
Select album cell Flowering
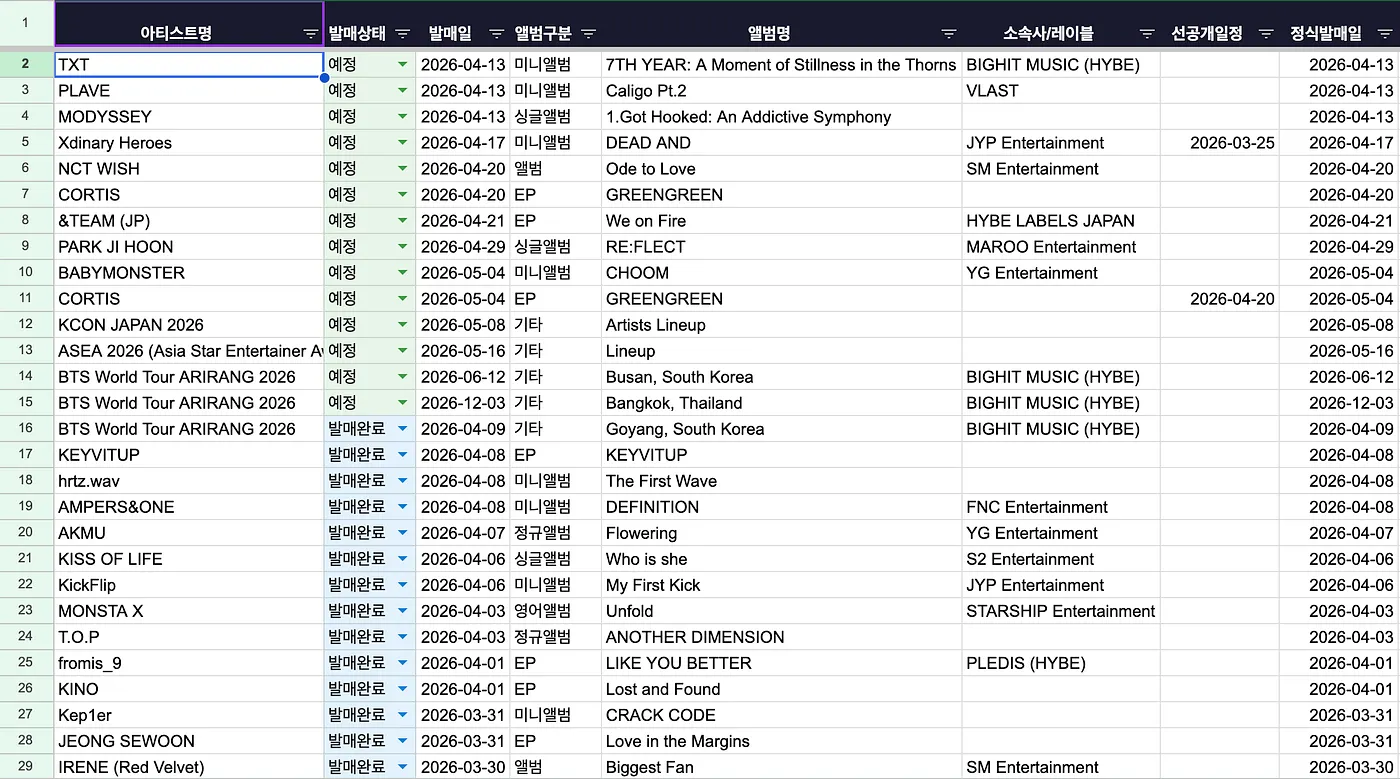(781, 533)
